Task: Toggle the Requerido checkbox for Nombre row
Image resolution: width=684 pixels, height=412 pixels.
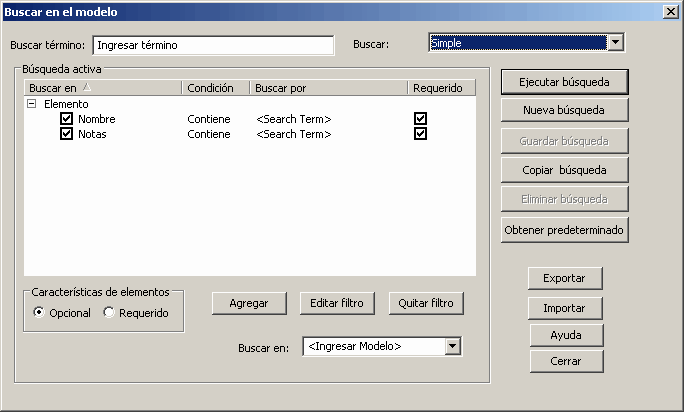Action: (x=421, y=119)
